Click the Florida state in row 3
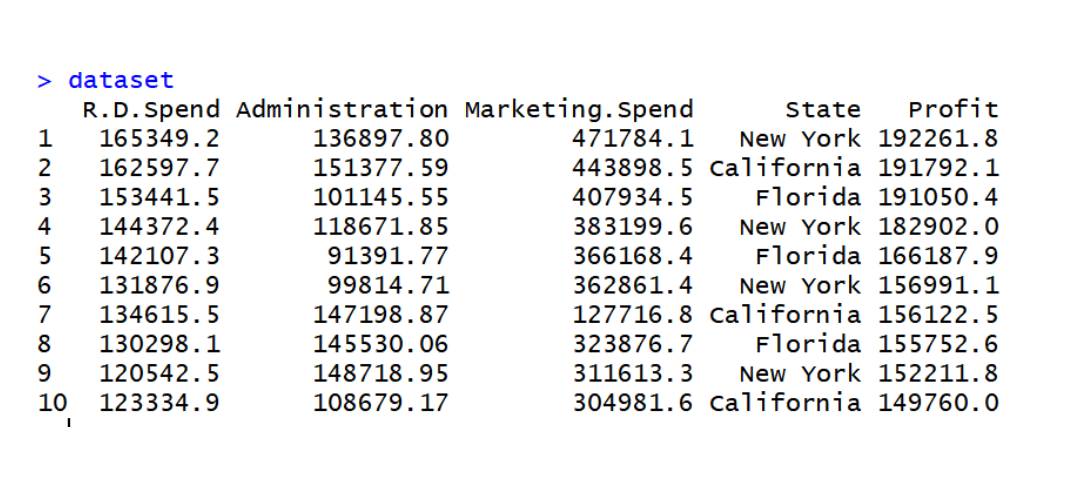The width and height of the screenshot is (1080, 500). click(808, 196)
